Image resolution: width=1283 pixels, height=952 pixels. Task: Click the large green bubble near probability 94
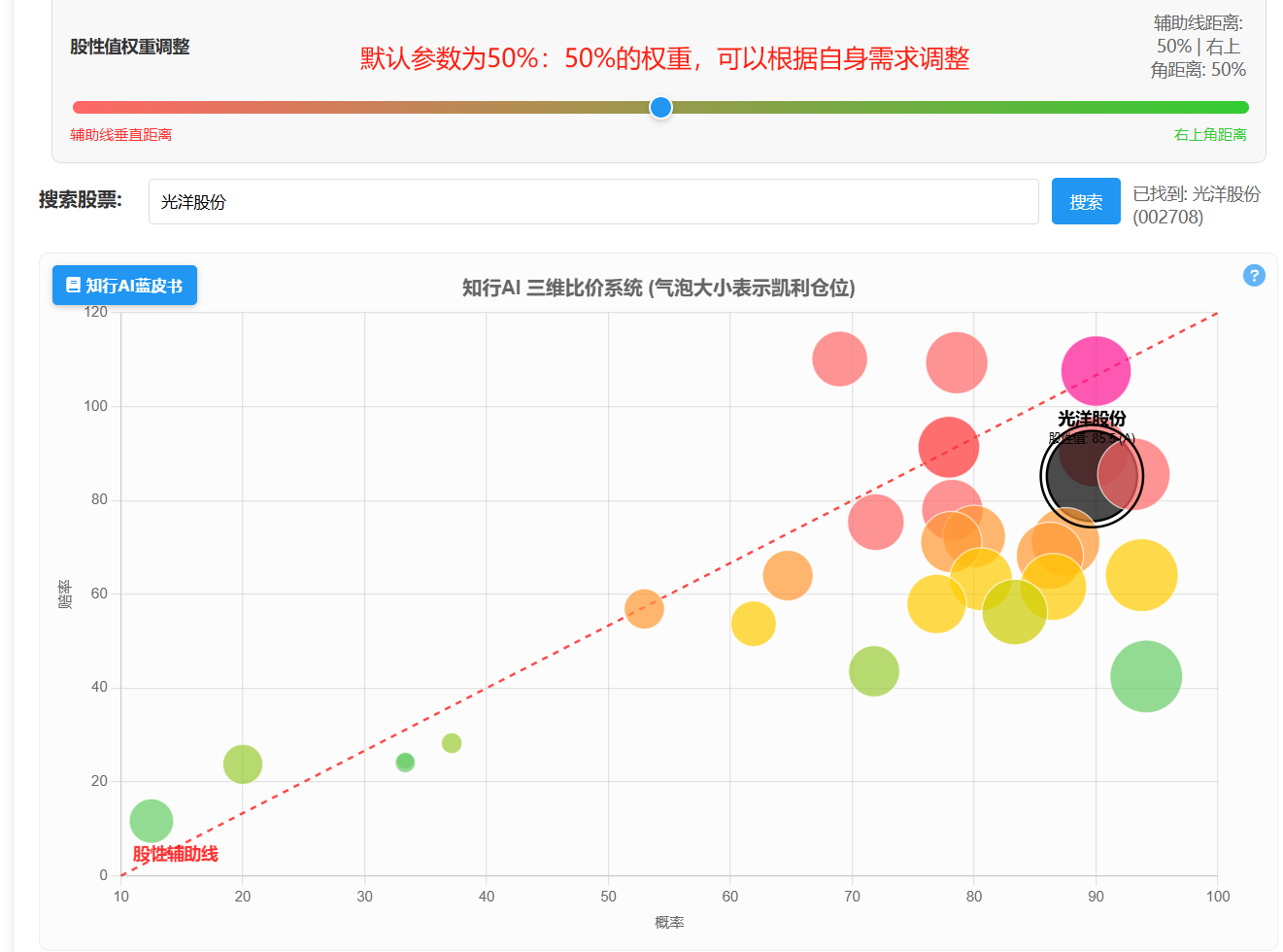[1146, 676]
